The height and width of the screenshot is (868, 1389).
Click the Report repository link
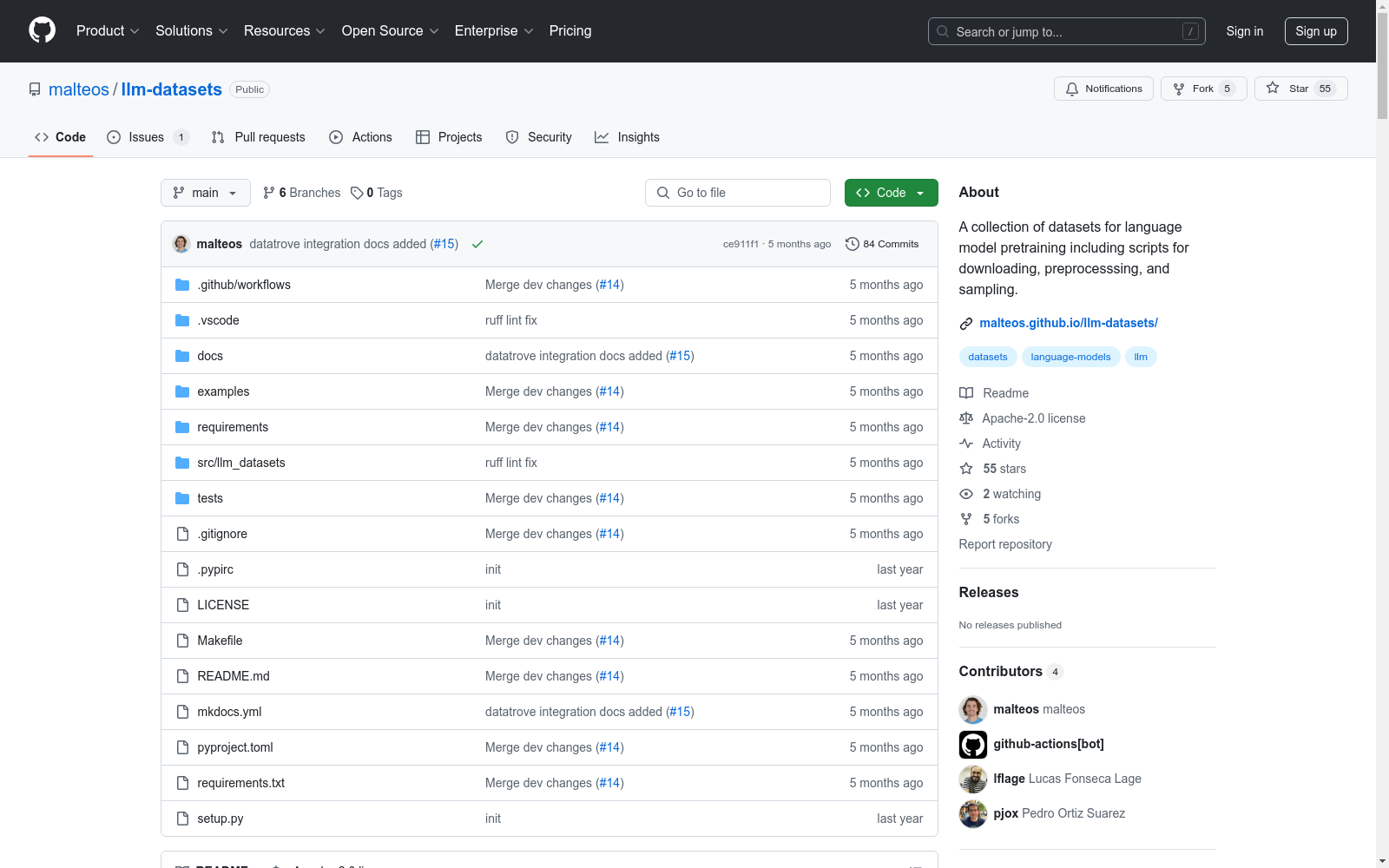pos(1005,544)
